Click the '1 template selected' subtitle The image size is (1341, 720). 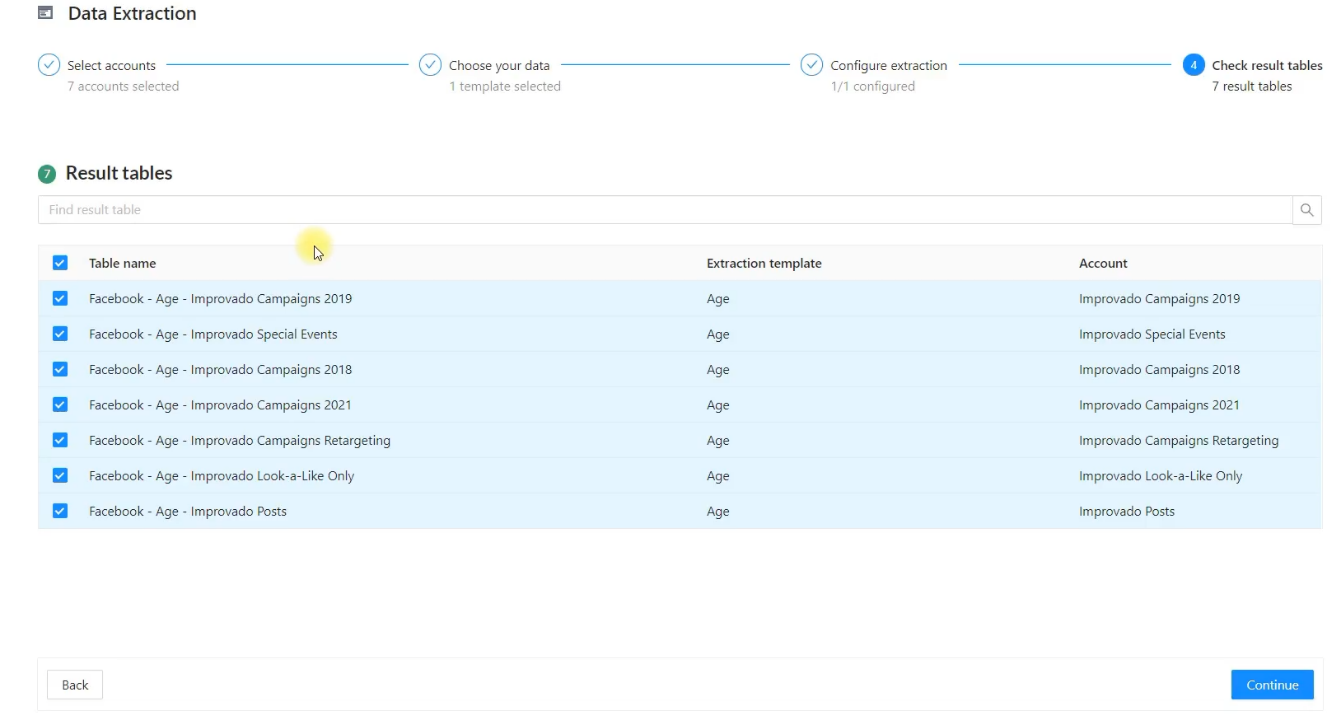pos(505,86)
